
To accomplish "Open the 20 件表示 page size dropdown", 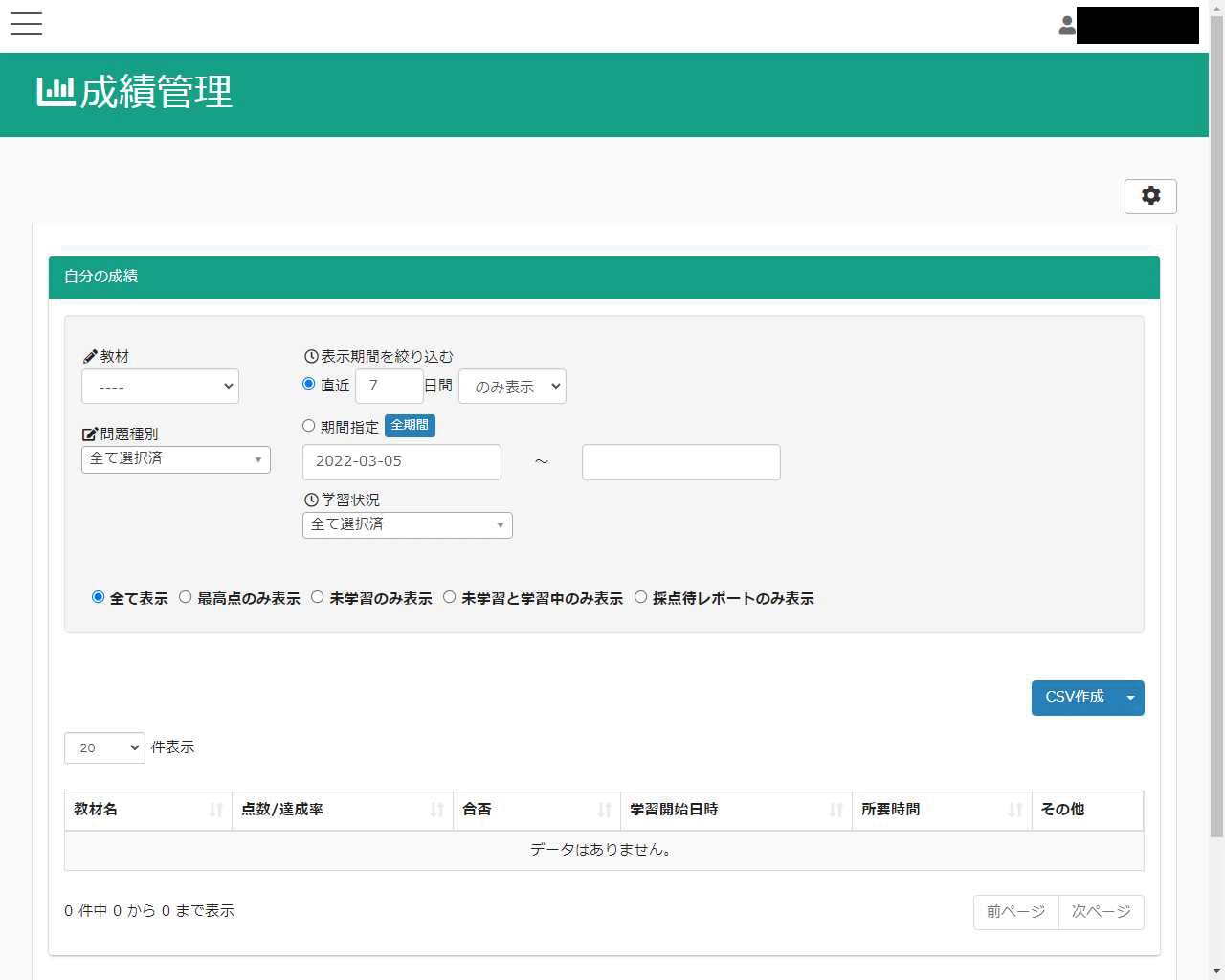I will click(104, 748).
